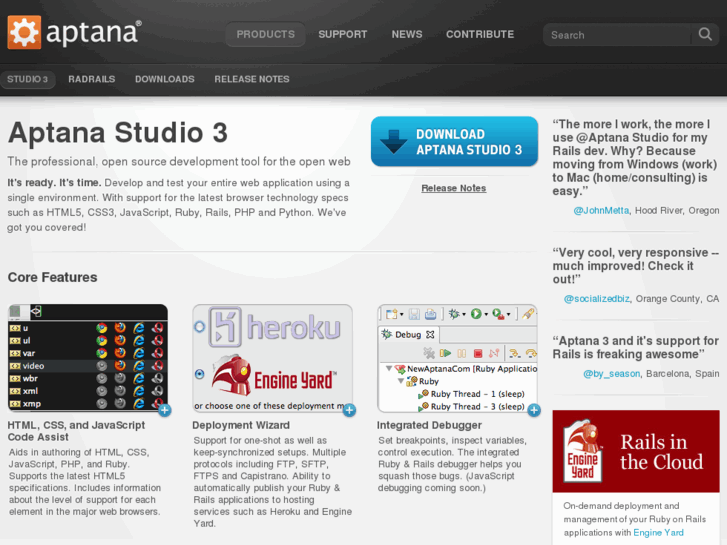Open the @JohnMetta link
The image size is (727, 545).
coord(601,211)
